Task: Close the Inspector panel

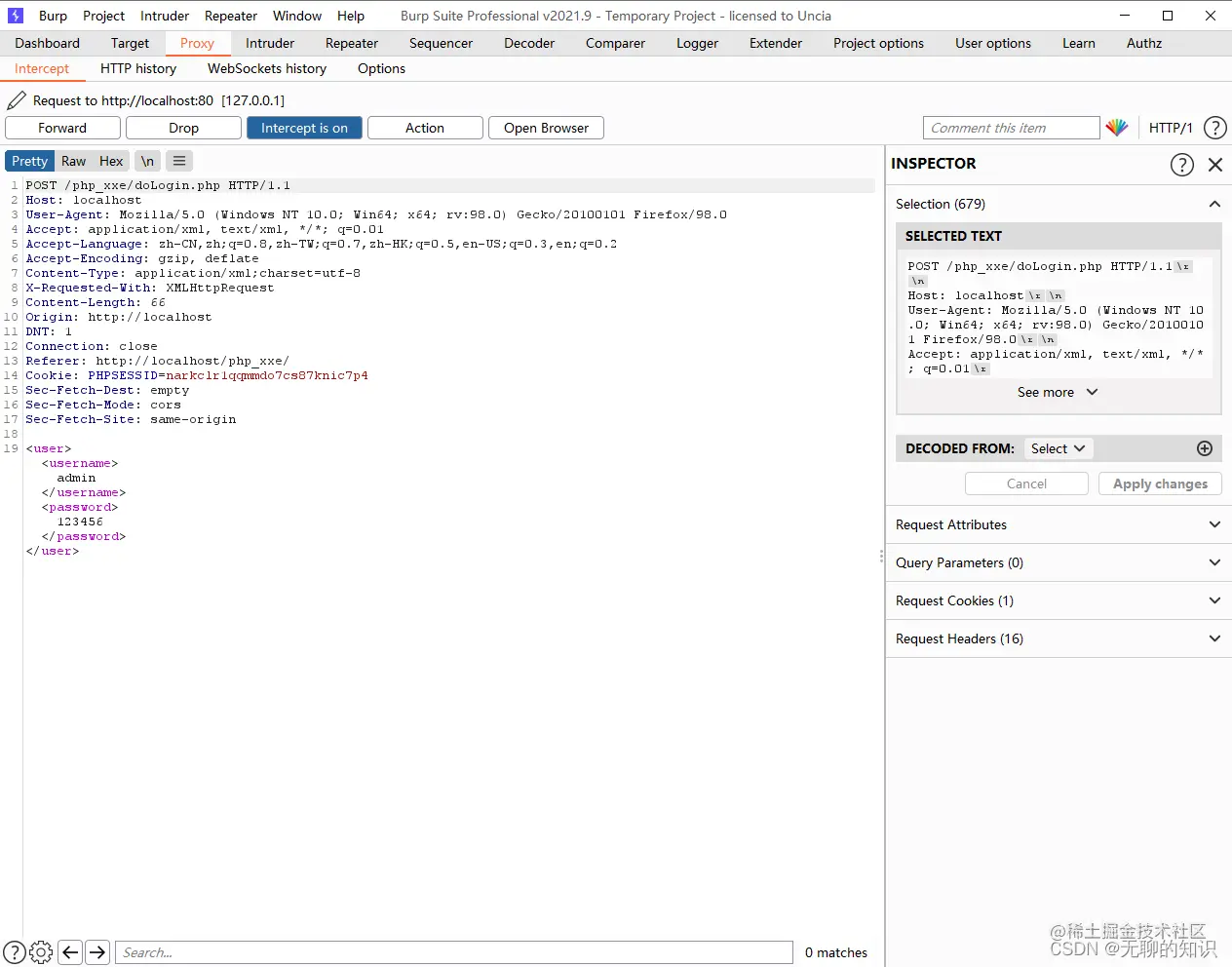Action: click(x=1214, y=165)
